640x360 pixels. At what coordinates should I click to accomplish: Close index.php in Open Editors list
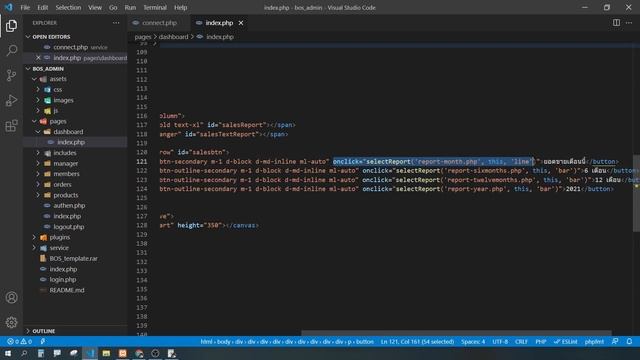click(x=38, y=58)
